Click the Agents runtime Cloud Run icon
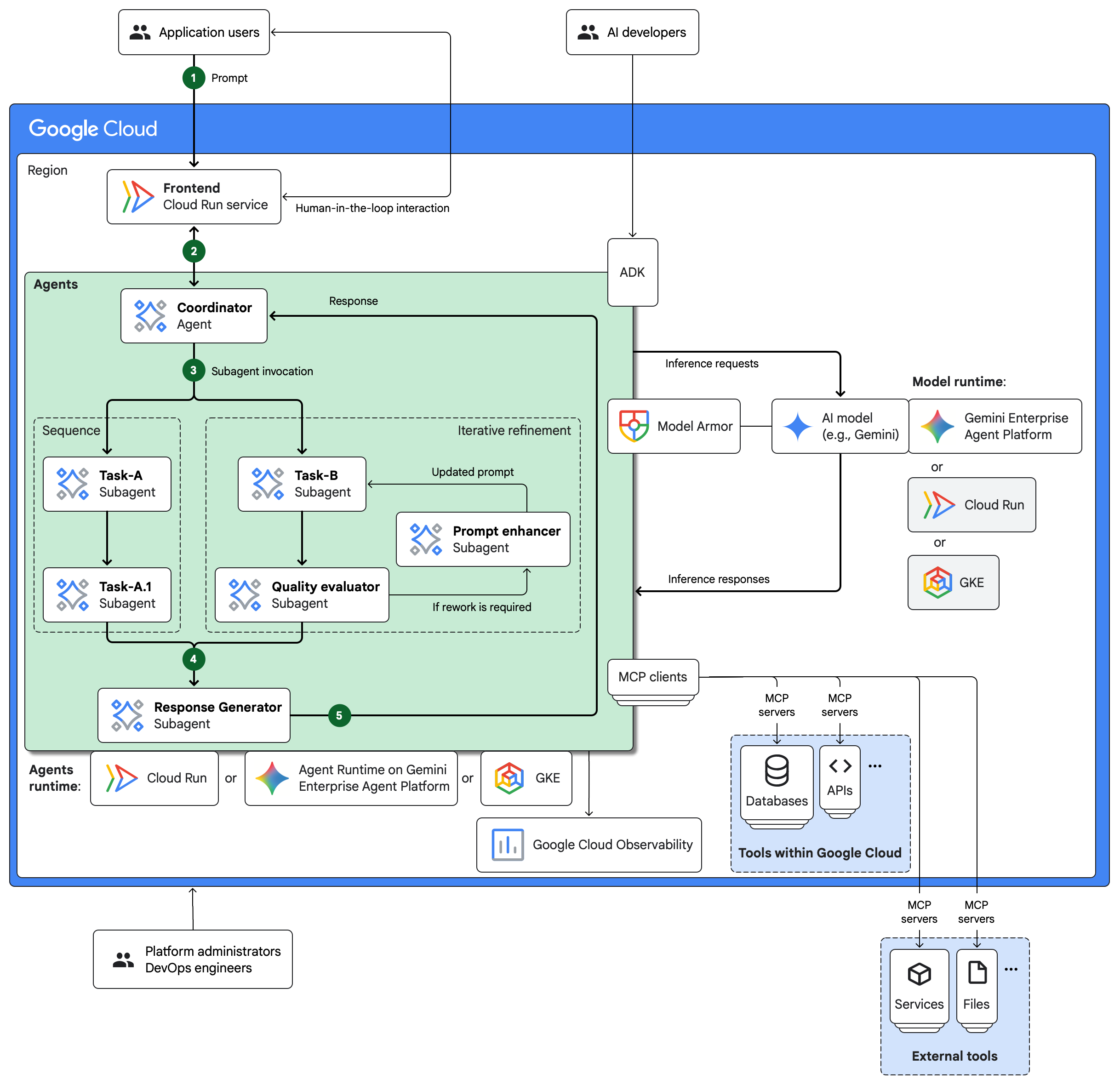The image size is (1120, 1085). pyautogui.click(x=122, y=778)
